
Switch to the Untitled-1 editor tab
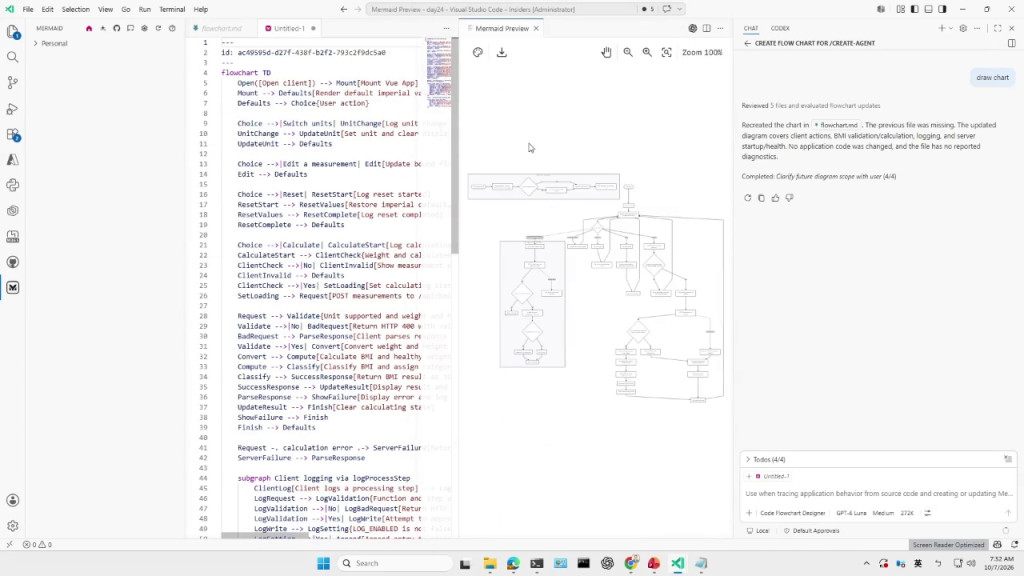[x=289, y=29]
